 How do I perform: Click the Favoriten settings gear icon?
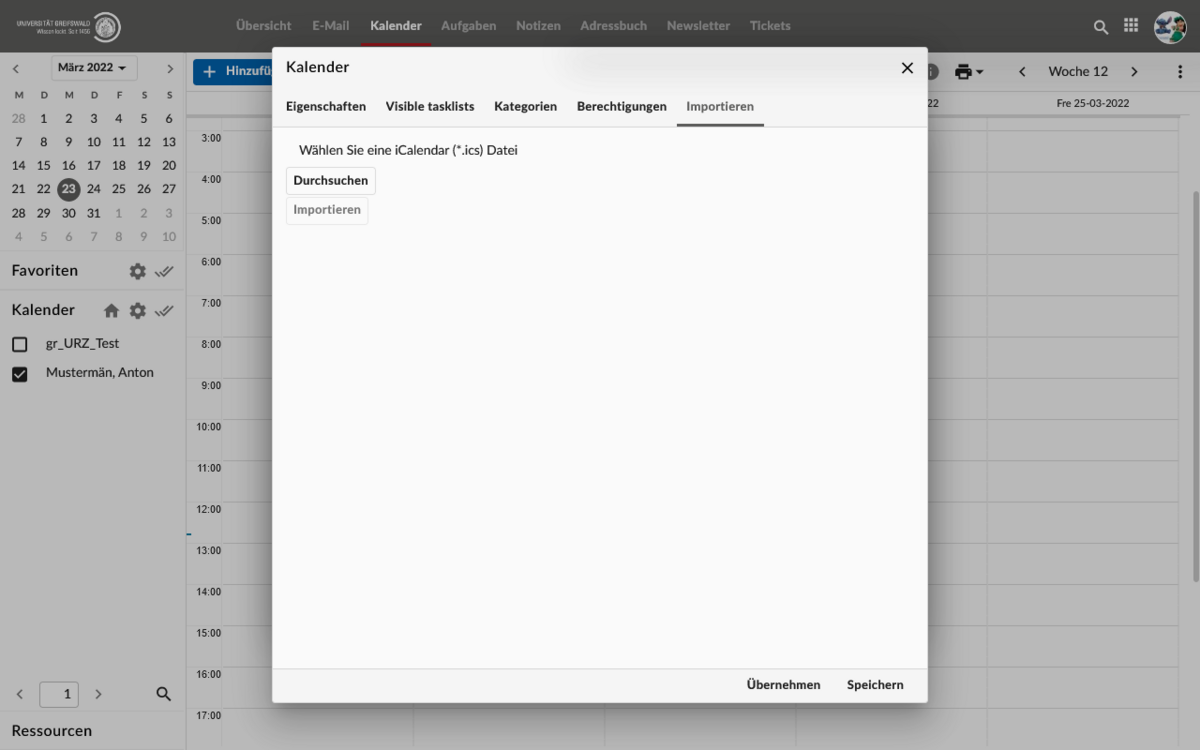point(138,271)
